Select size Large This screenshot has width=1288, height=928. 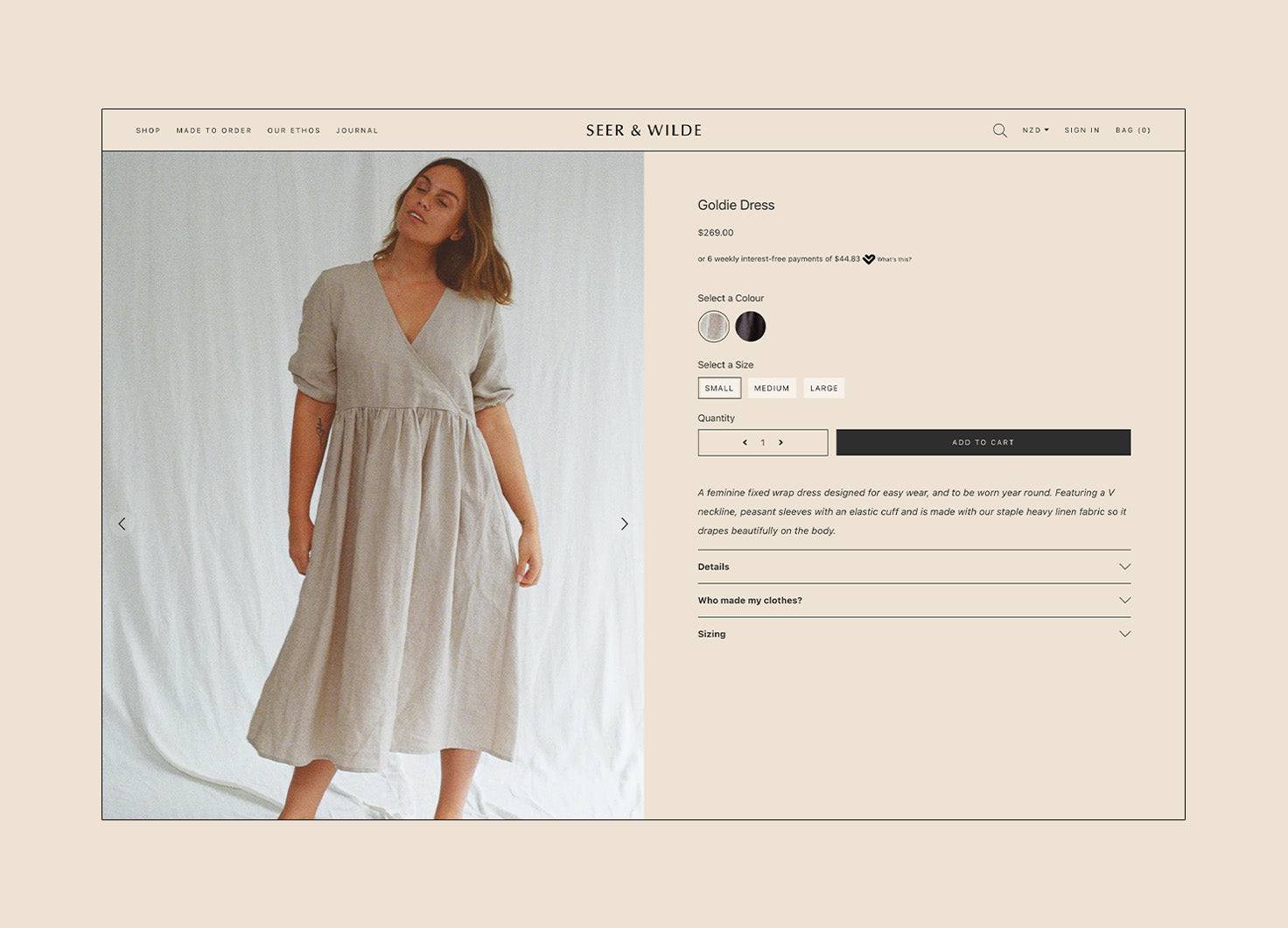point(823,388)
